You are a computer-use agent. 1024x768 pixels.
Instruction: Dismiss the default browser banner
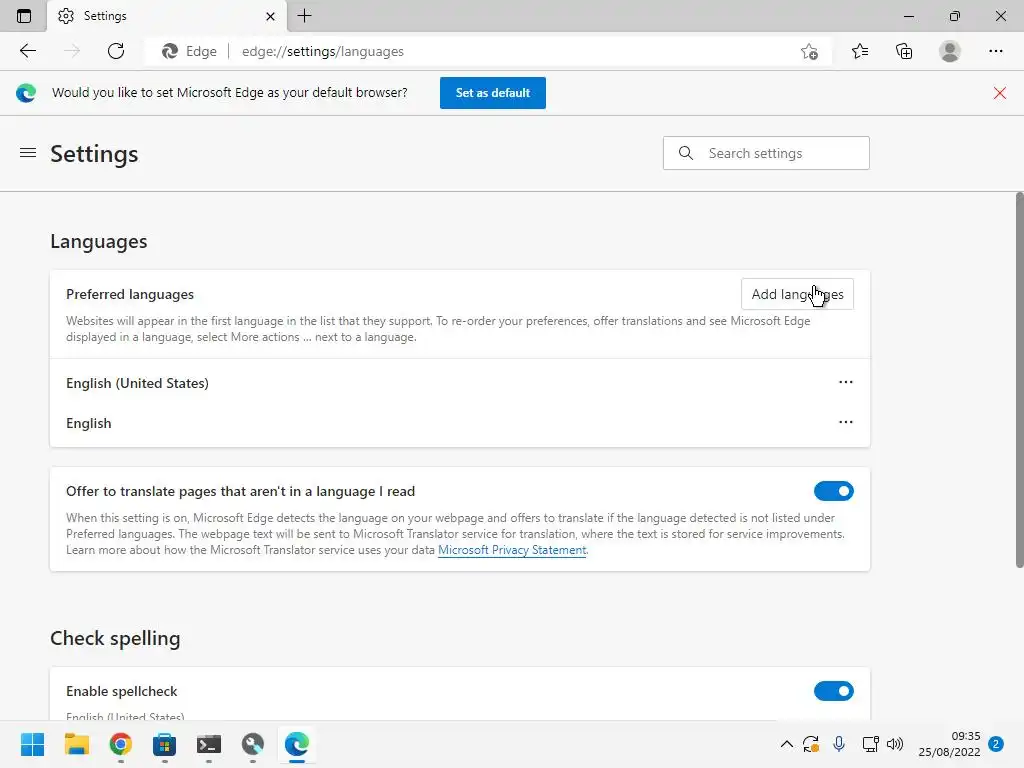pos(999,93)
